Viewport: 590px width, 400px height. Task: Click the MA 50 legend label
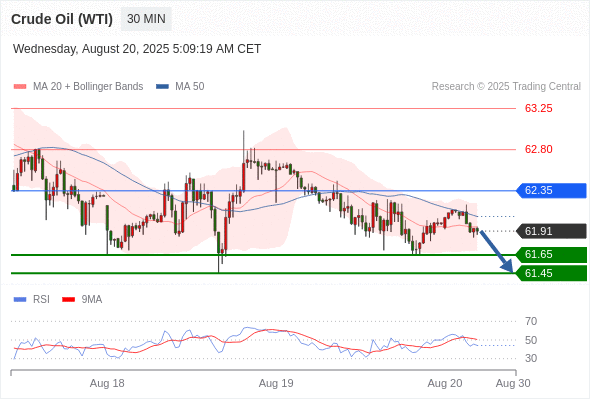(x=190, y=87)
